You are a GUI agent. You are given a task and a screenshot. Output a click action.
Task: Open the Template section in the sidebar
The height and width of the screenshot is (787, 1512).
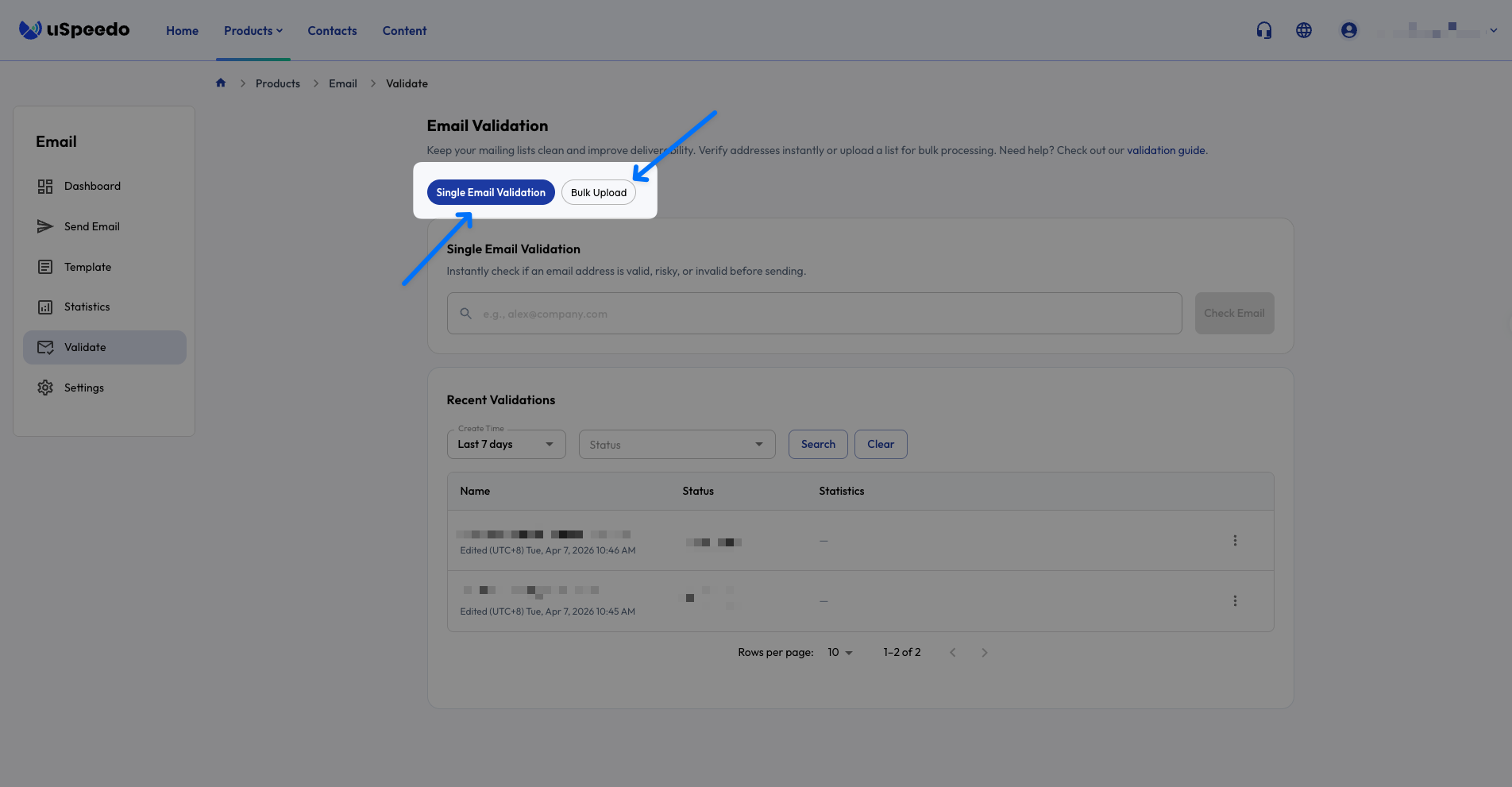(x=87, y=267)
